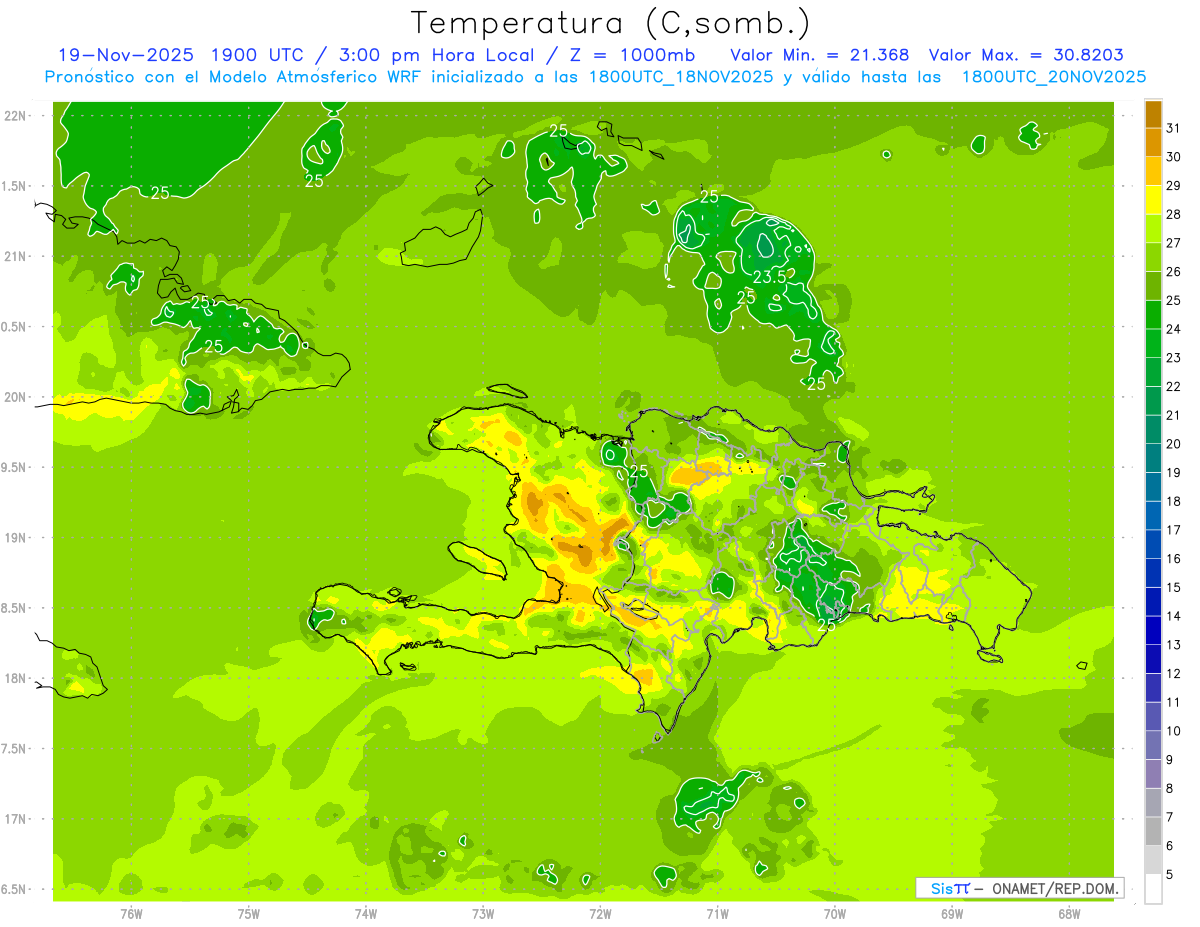Screen dimensions: 1200x927
Task: Click the "22N" latitude axis label
Action: point(15,115)
